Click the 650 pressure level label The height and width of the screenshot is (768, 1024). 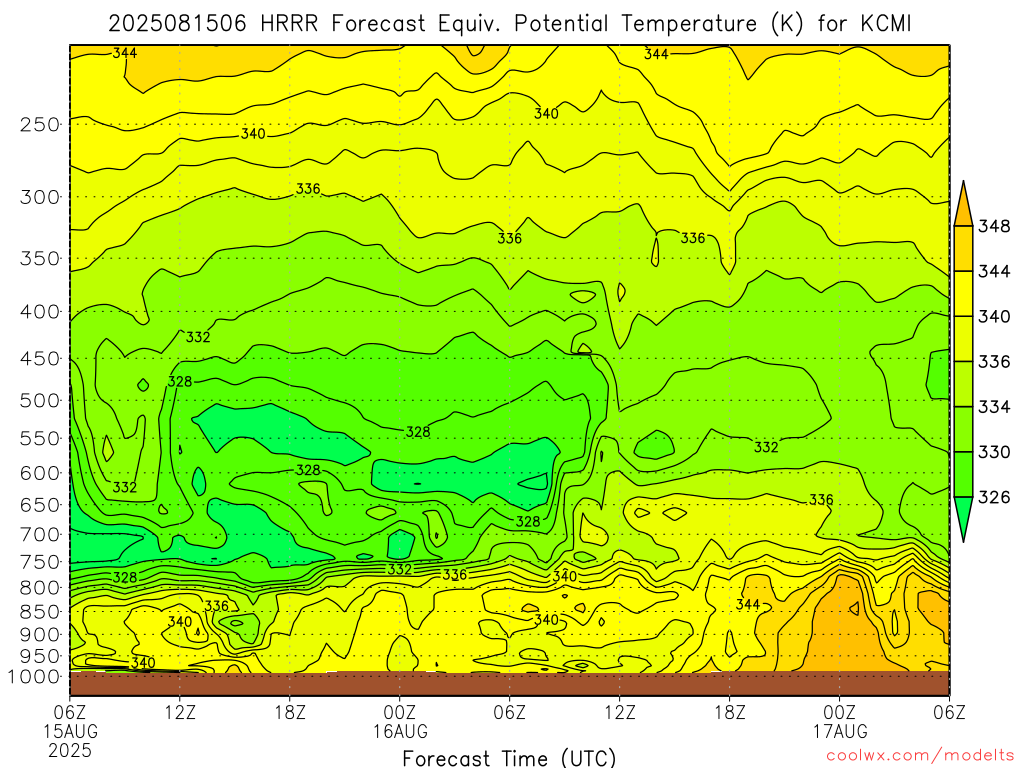click(40, 505)
